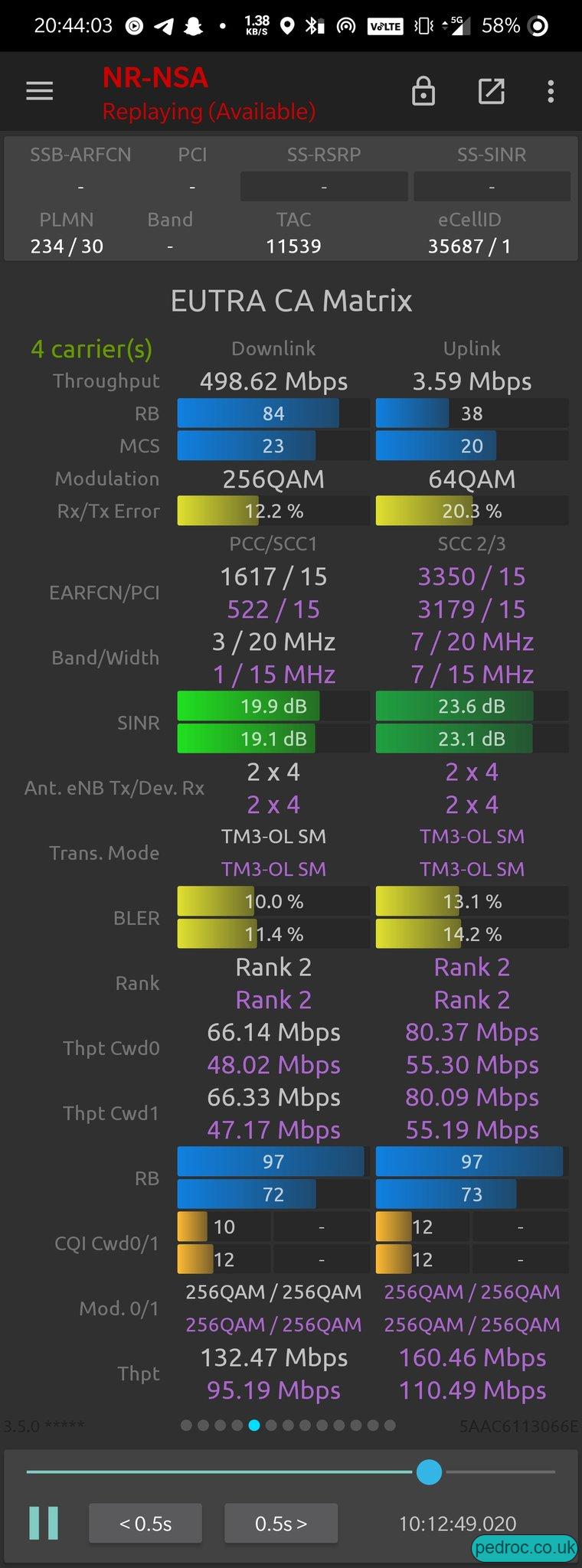The height and width of the screenshot is (1568, 582).
Task: Tap the location status icon
Action: tap(287, 26)
